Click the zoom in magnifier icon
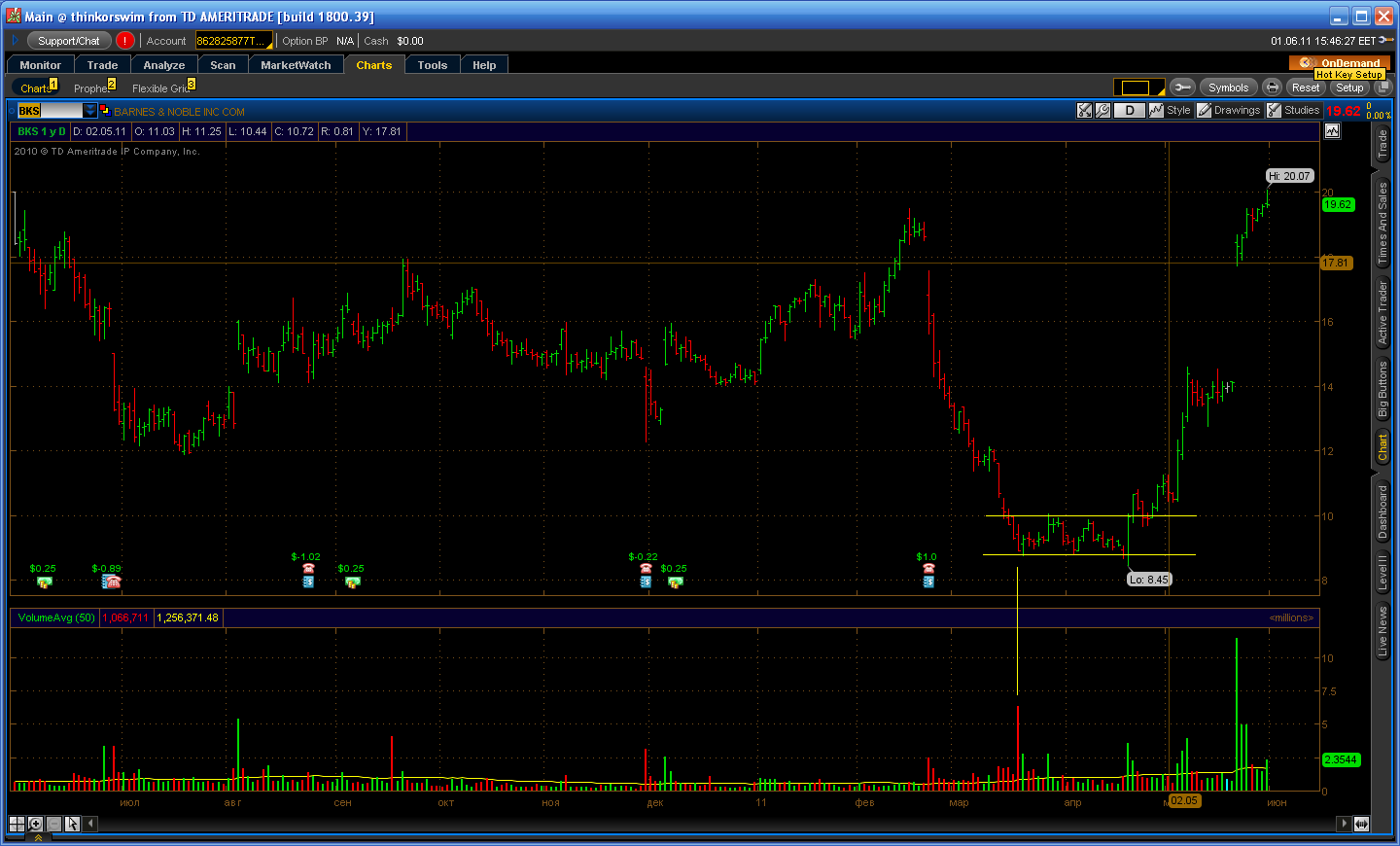The height and width of the screenshot is (846, 1400). pyautogui.click(x=36, y=824)
